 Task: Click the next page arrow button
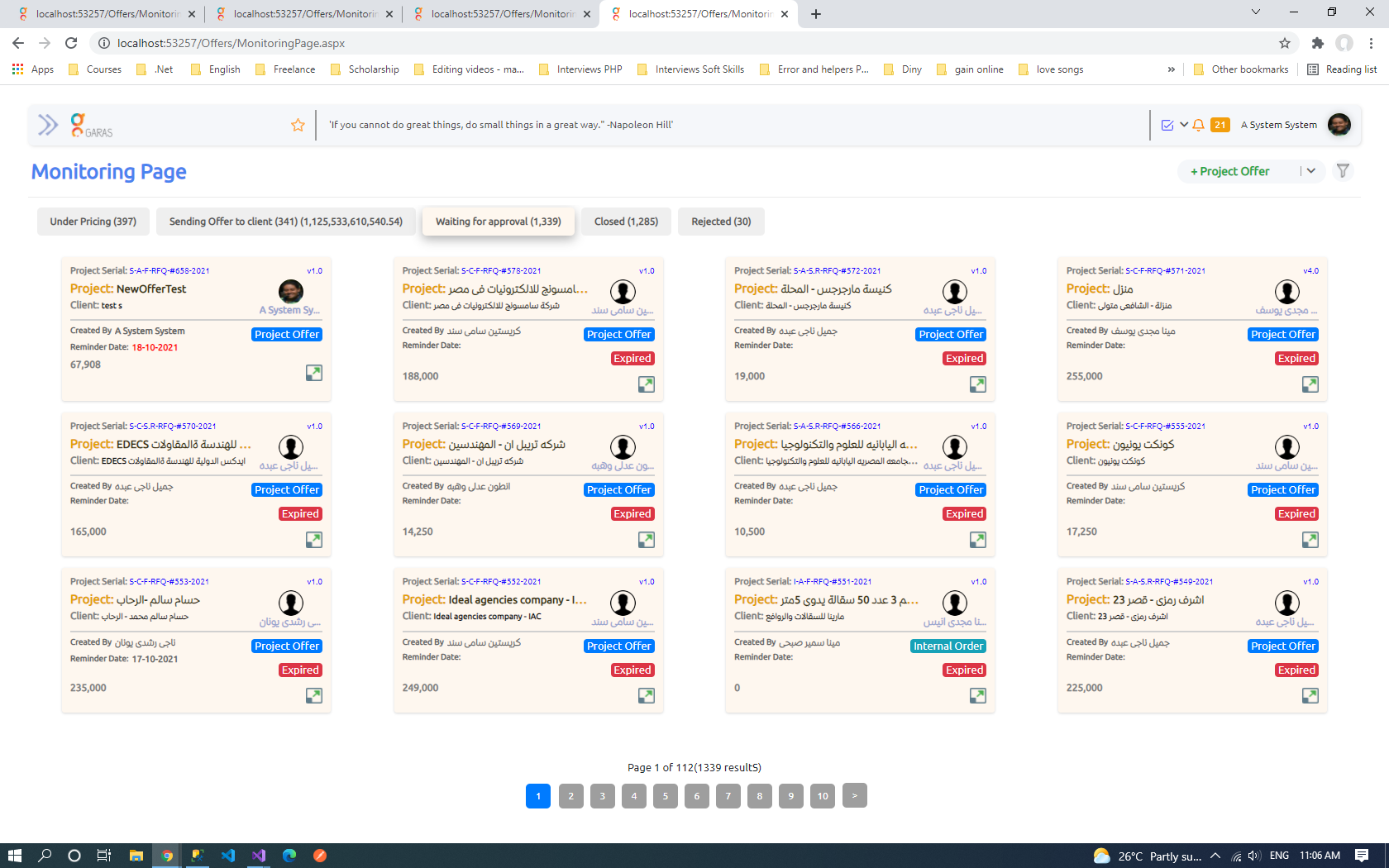pyautogui.click(x=854, y=795)
